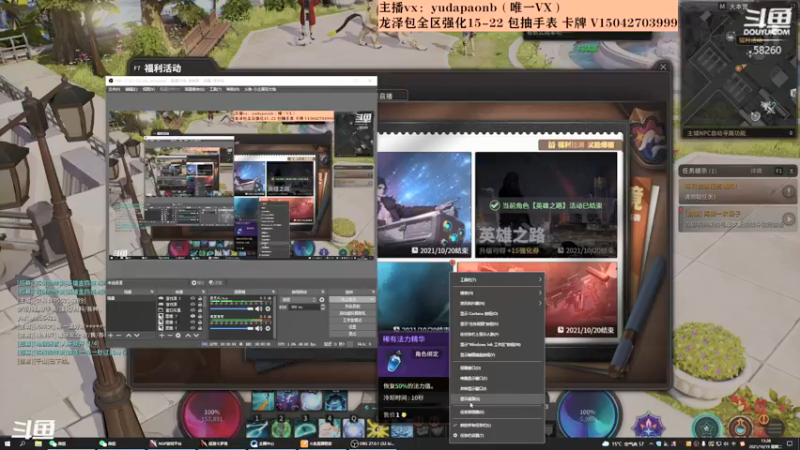Toggle lock of second source row

pyautogui.click(x=200, y=304)
